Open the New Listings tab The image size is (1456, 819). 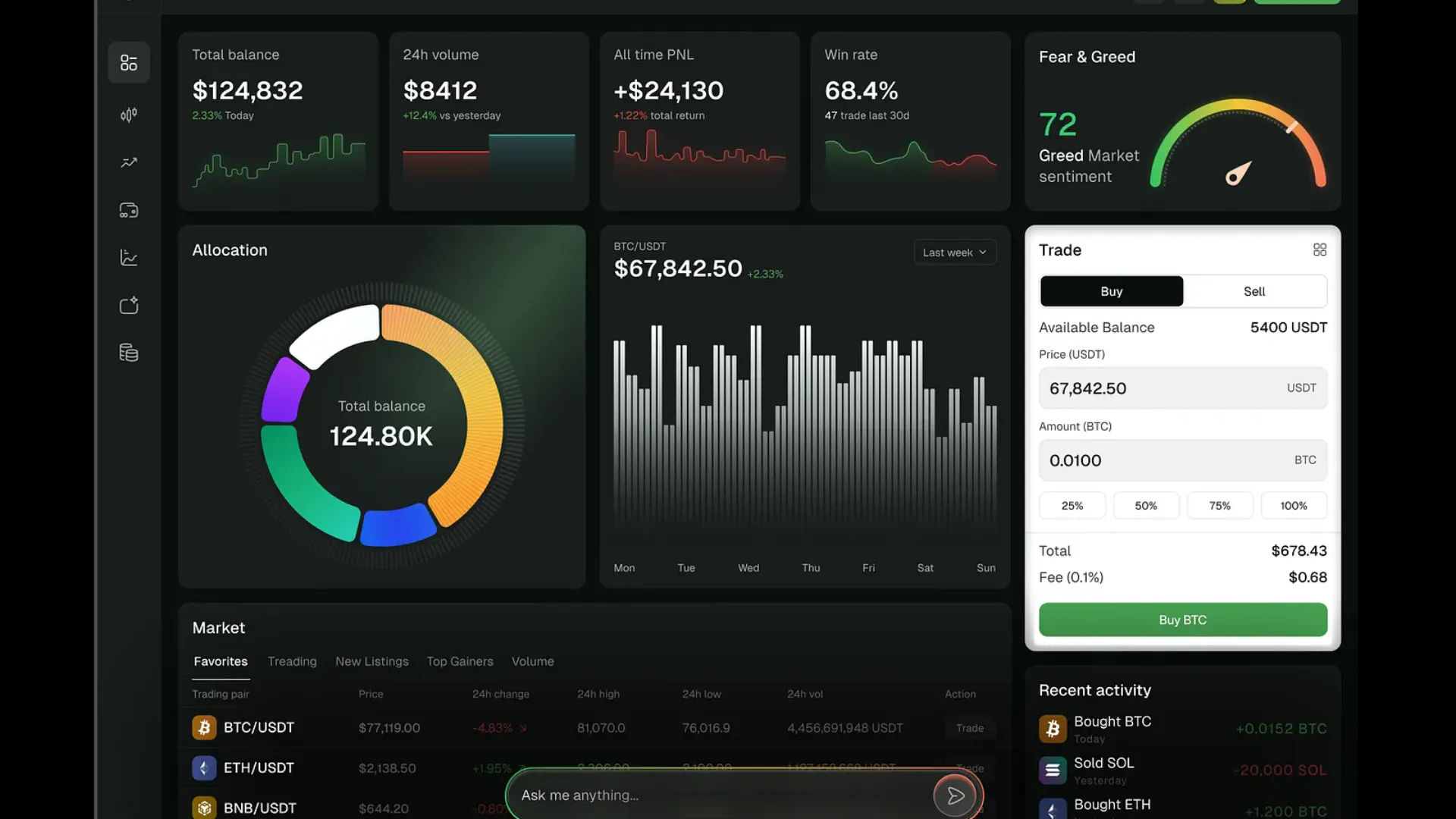pos(372,661)
